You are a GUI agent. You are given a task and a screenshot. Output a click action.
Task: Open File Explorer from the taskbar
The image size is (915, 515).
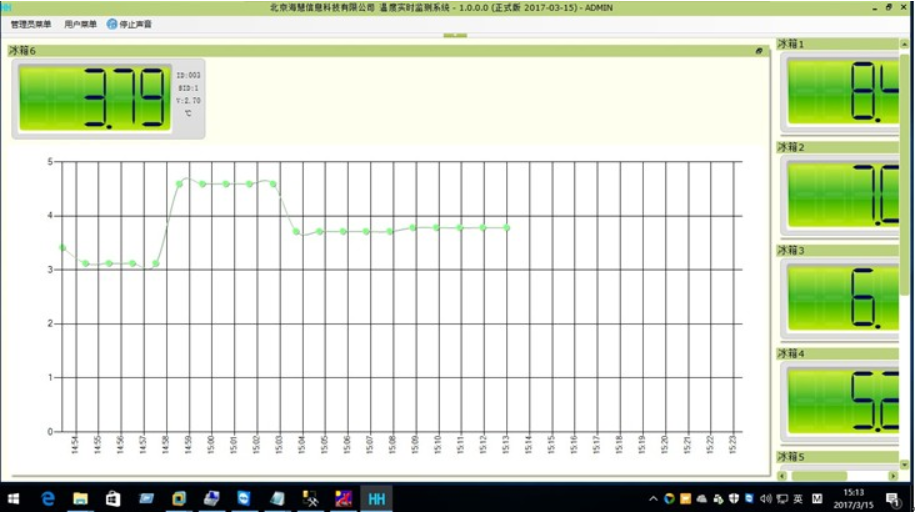(x=81, y=499)
